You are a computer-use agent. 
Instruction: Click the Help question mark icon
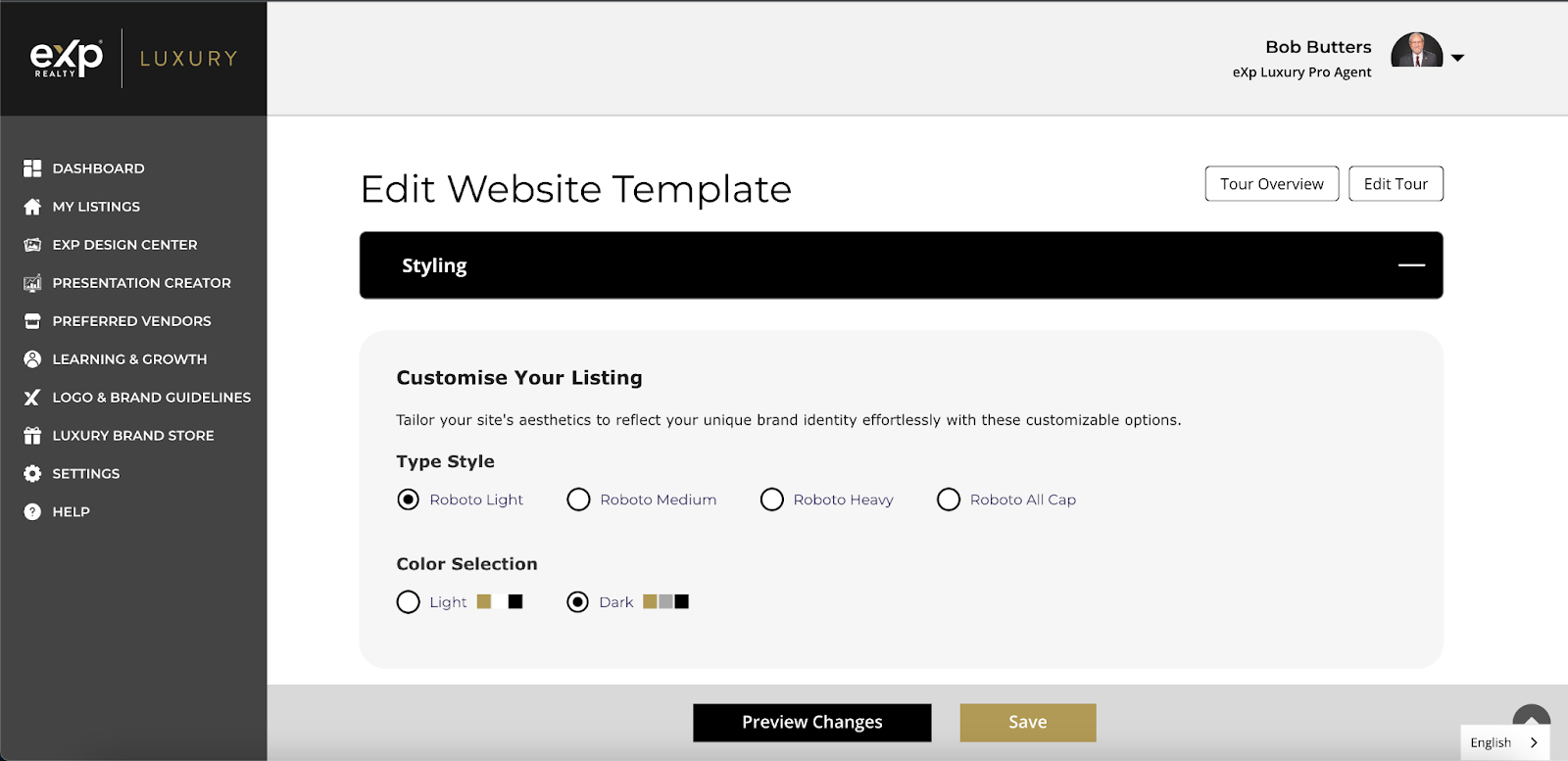click(x=32, y=512)
